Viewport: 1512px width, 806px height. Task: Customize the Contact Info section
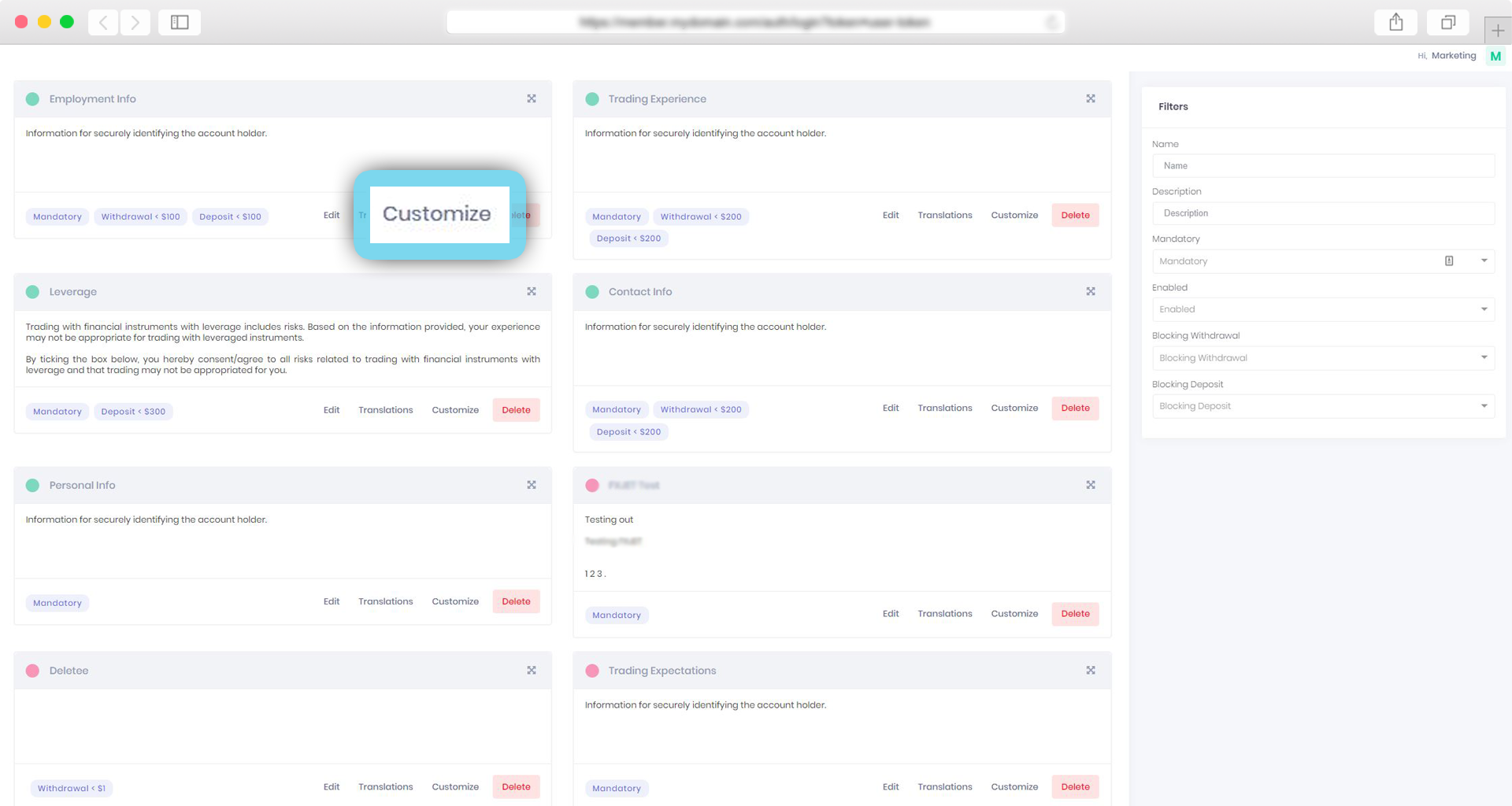(x=1014, y=409)
